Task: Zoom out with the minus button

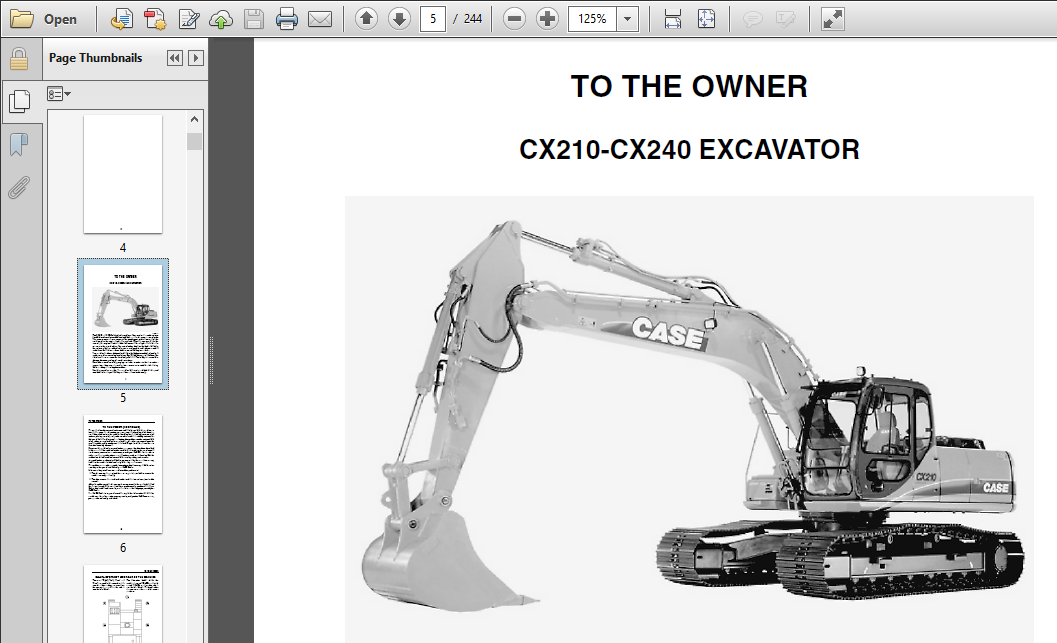Action: [x=514, y=19]
